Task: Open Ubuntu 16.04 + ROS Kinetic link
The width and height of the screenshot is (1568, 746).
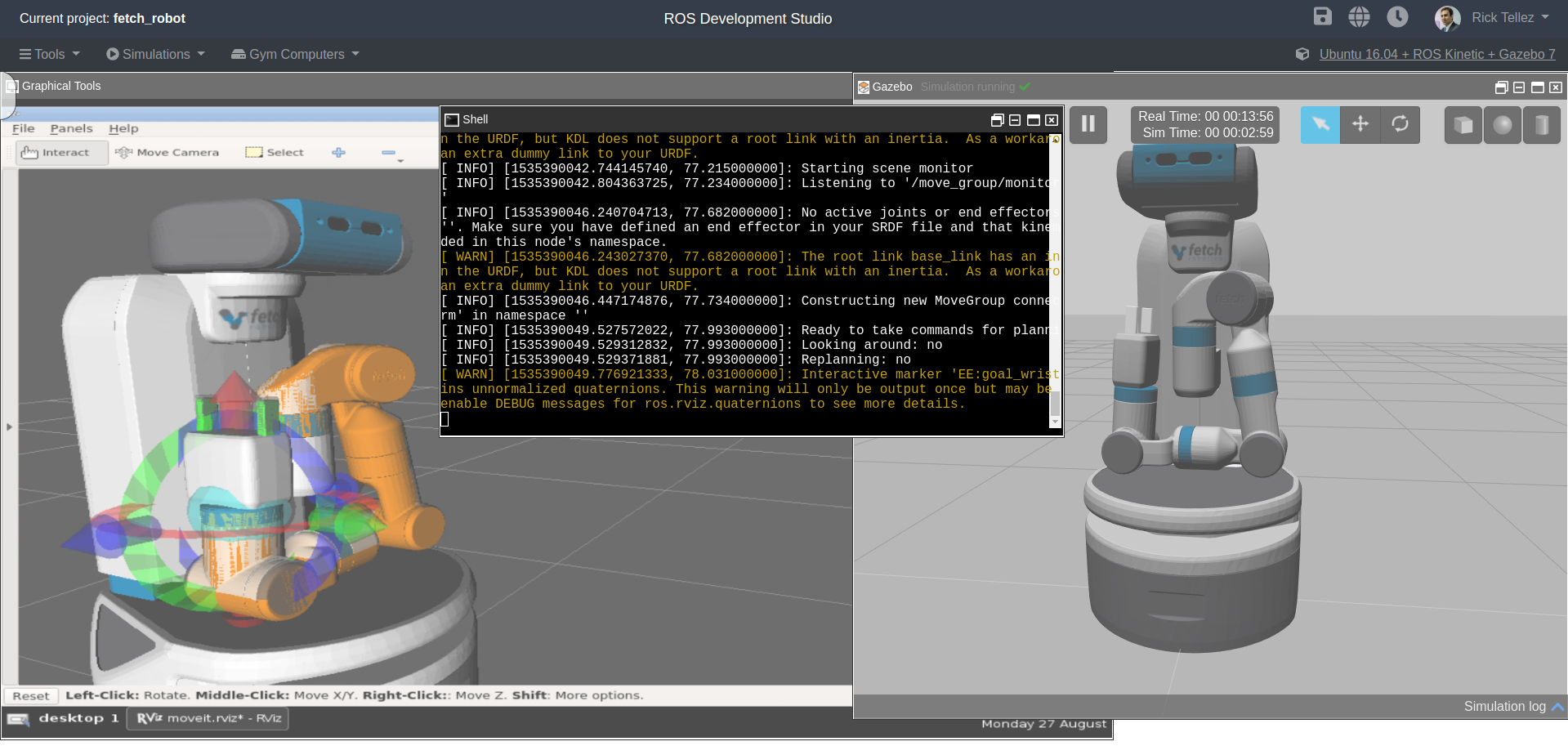Action: 1437,54
